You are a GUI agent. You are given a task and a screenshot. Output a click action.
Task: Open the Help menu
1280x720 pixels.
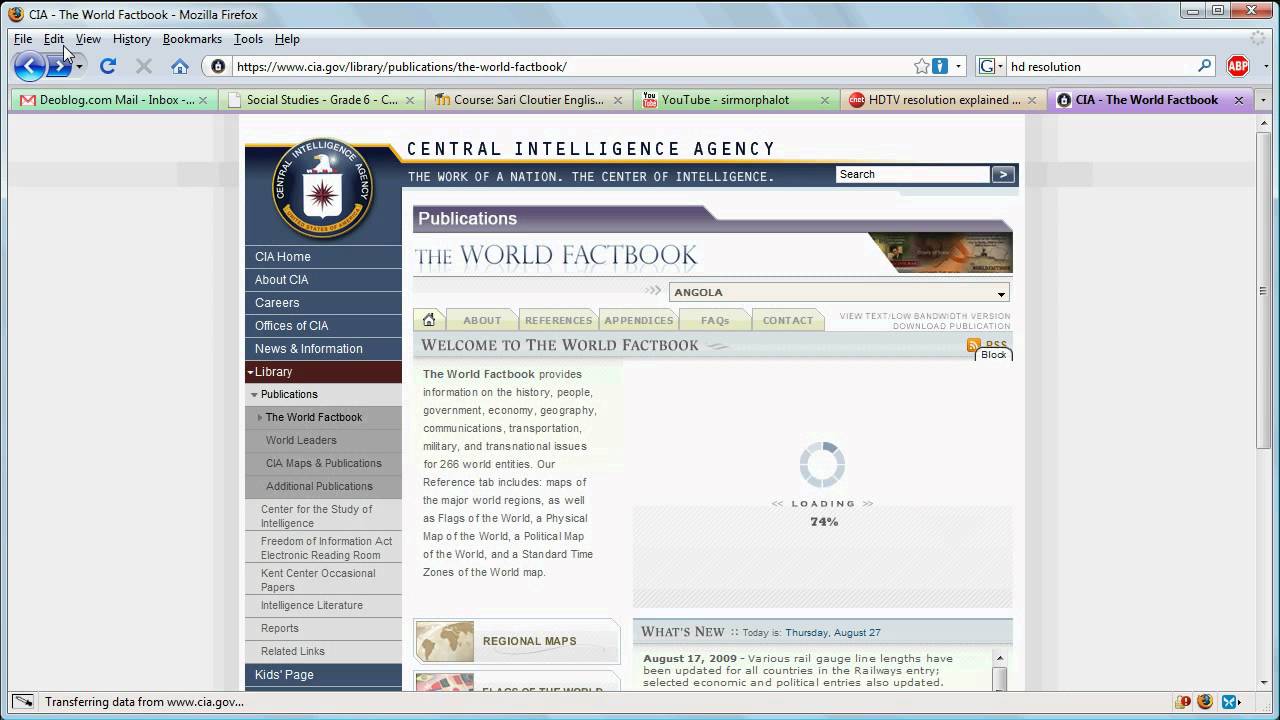[x=287, y=39]
